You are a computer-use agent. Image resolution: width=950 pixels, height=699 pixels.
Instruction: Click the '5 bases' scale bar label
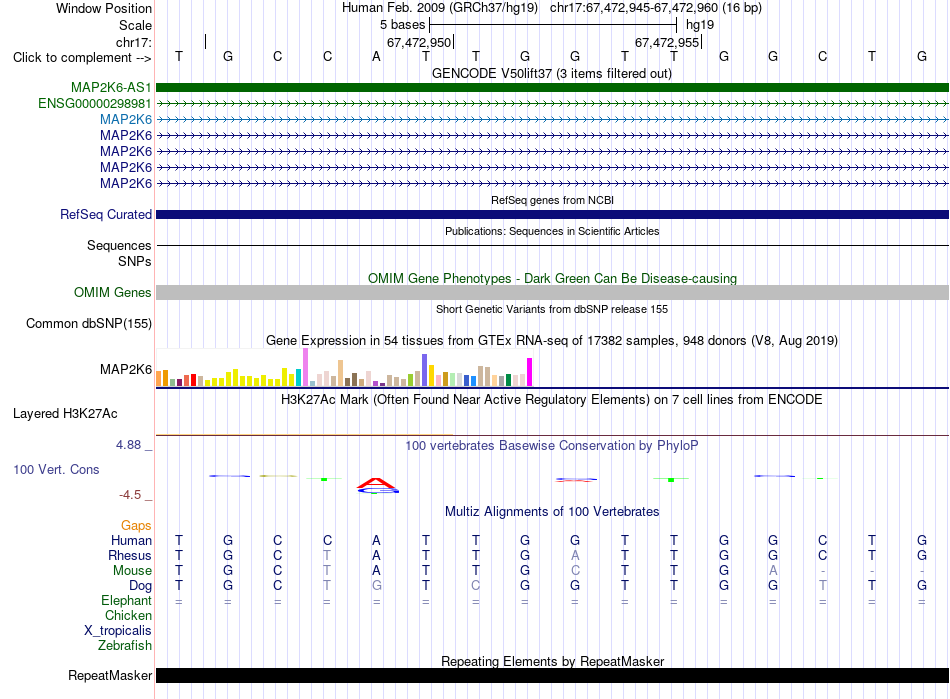coord(402,25)
